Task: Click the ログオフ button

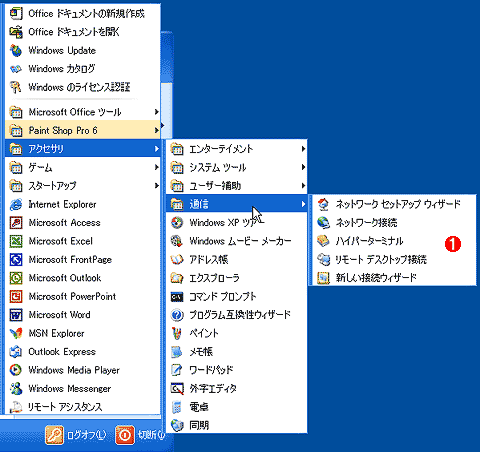Action: (x=76, y=435)
